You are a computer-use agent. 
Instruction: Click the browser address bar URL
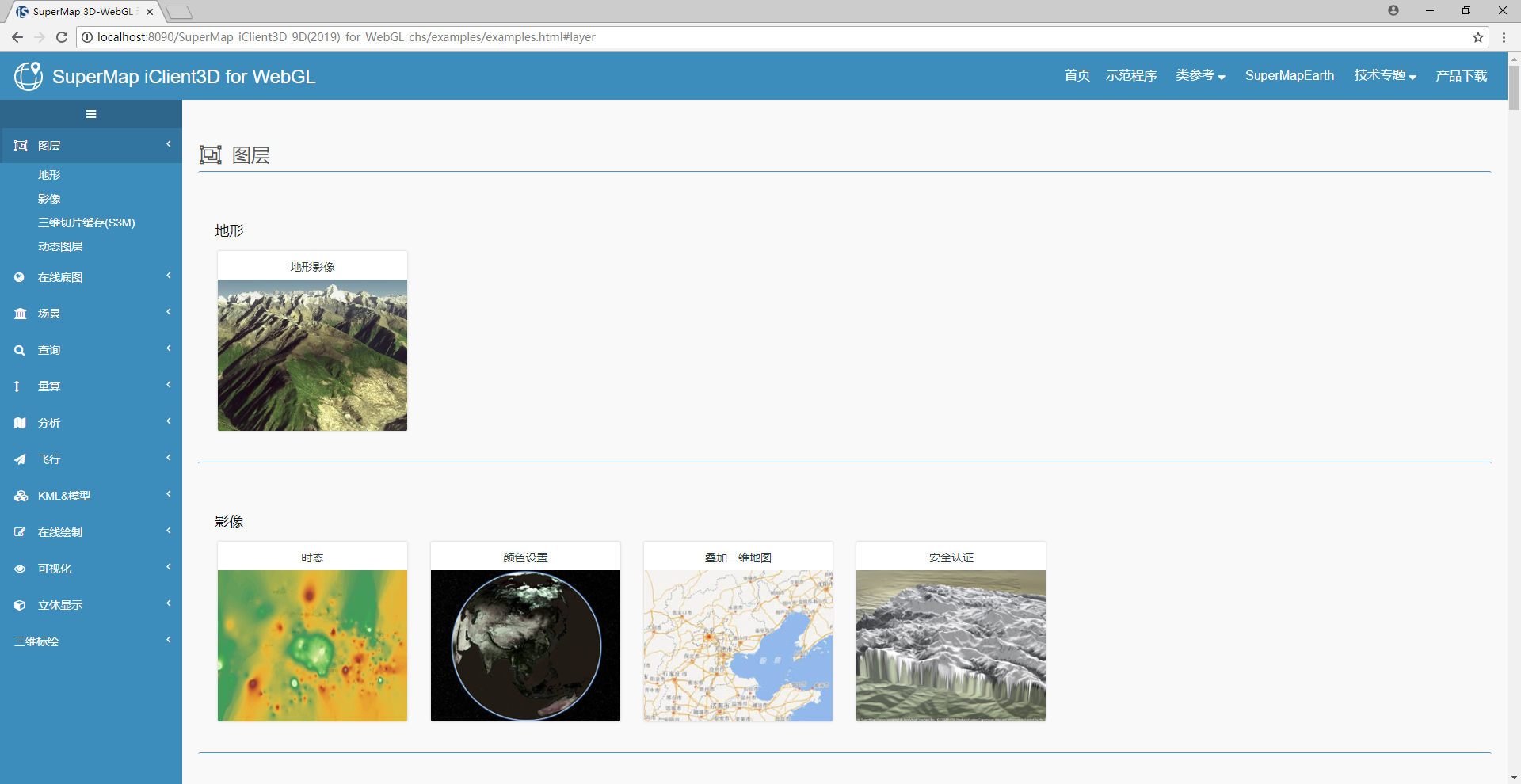346,37
